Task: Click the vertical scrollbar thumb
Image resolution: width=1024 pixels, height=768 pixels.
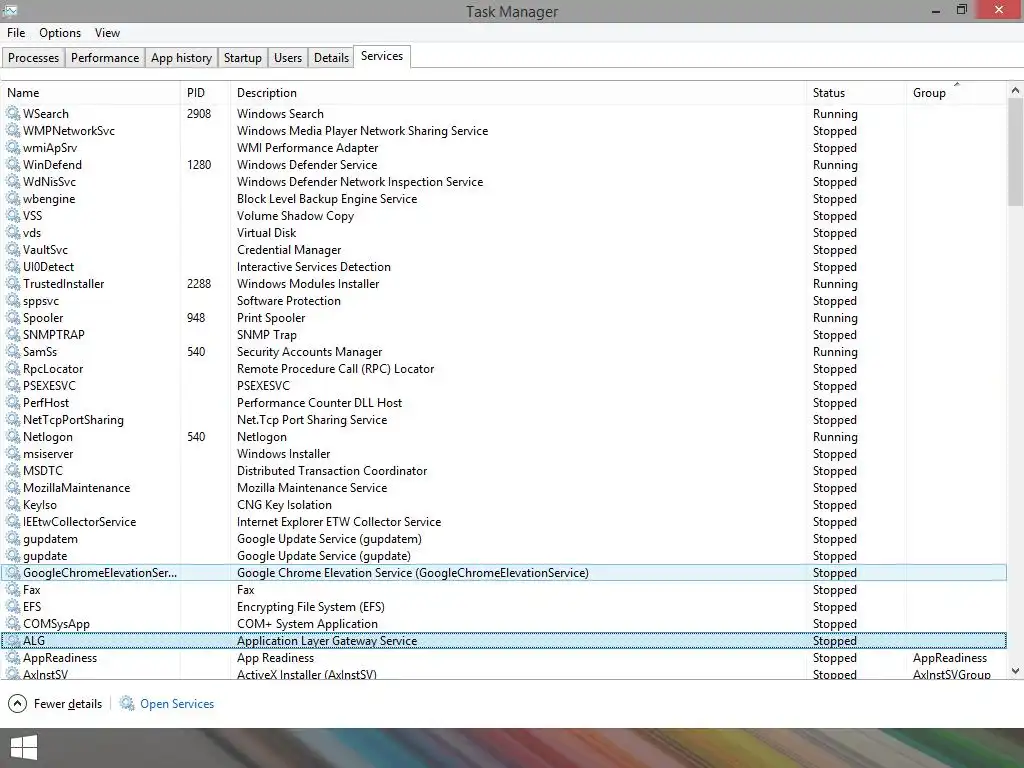Action: pos(1015,152)
